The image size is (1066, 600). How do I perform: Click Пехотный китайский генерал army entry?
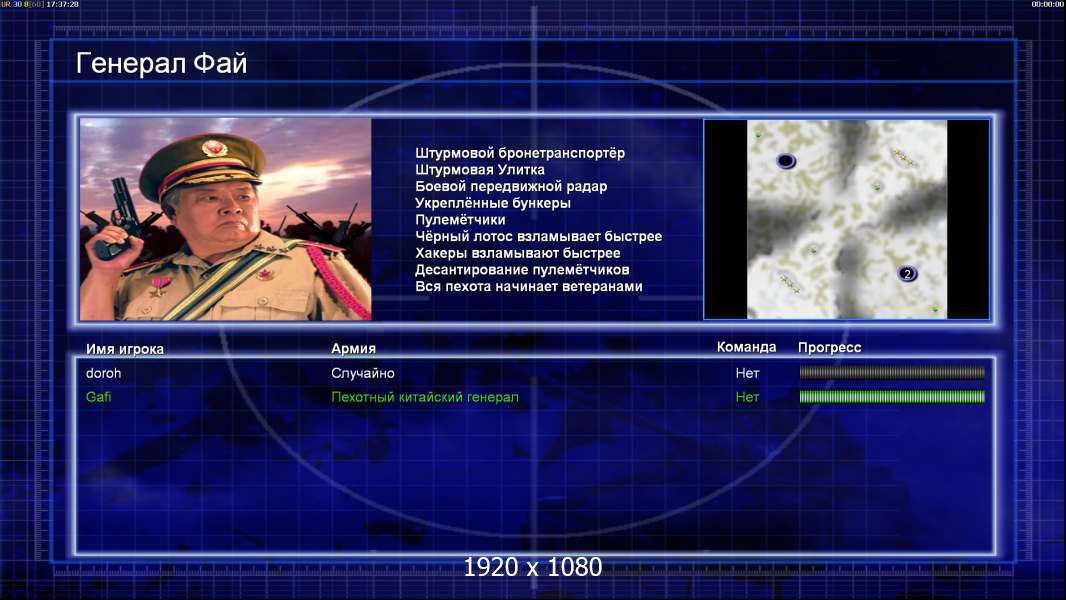tap(425, 397)
